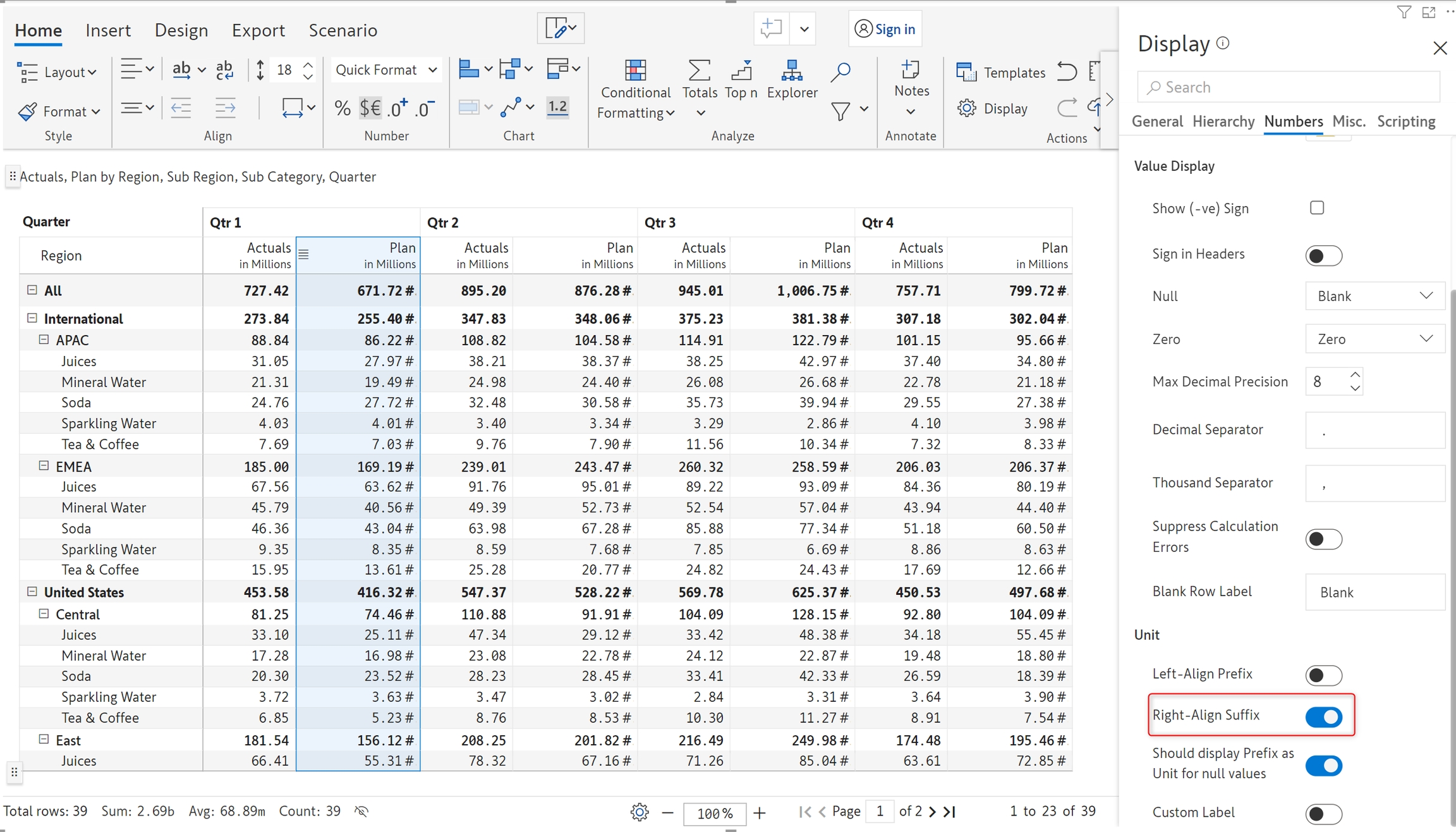Check the Show (-ve) Sign checkbox

click(x=1317, y=208)
